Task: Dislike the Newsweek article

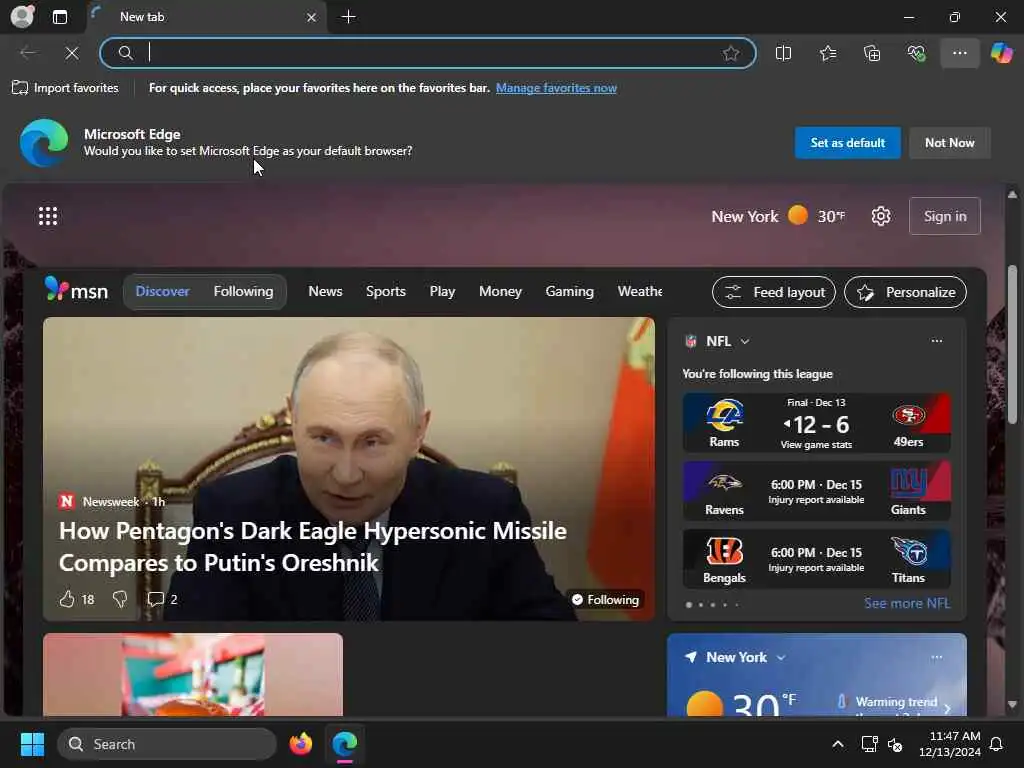Action: coord(120,599)
